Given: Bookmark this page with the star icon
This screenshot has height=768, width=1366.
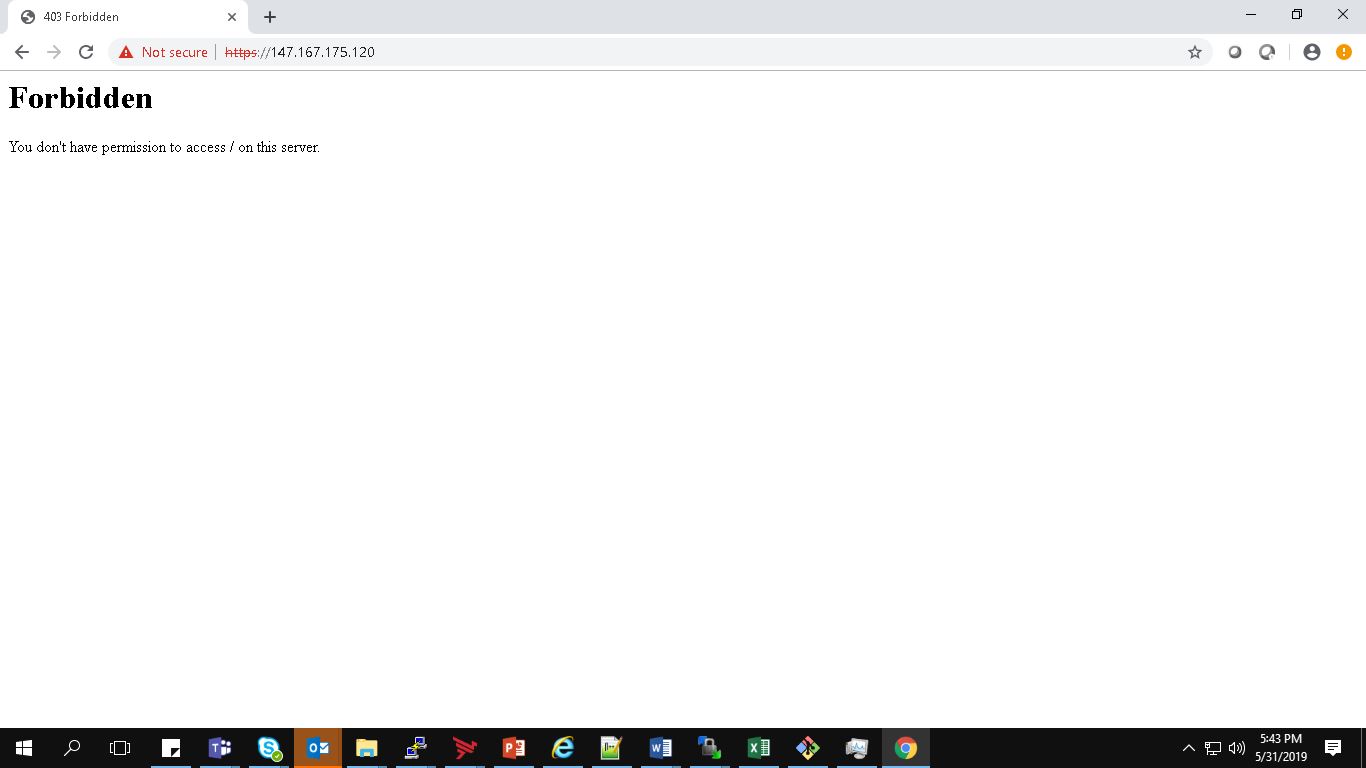Looking at the screenshot, I should (1194, 52).
